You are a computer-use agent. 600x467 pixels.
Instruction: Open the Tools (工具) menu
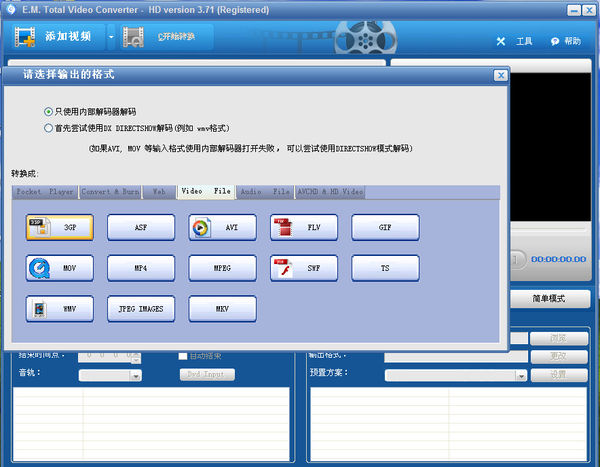point(524,41)
